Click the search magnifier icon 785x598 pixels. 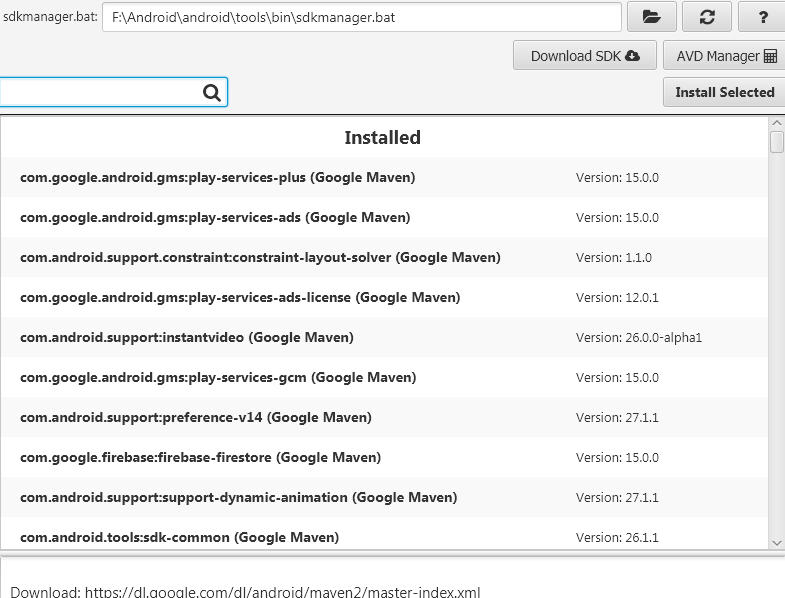coord(212,93)
